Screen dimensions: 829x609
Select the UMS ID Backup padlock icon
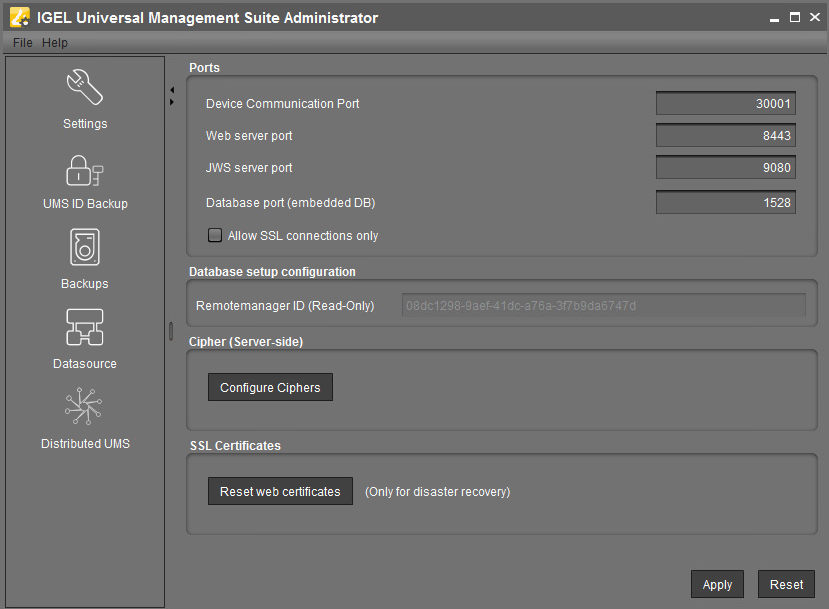coord(85,170)
